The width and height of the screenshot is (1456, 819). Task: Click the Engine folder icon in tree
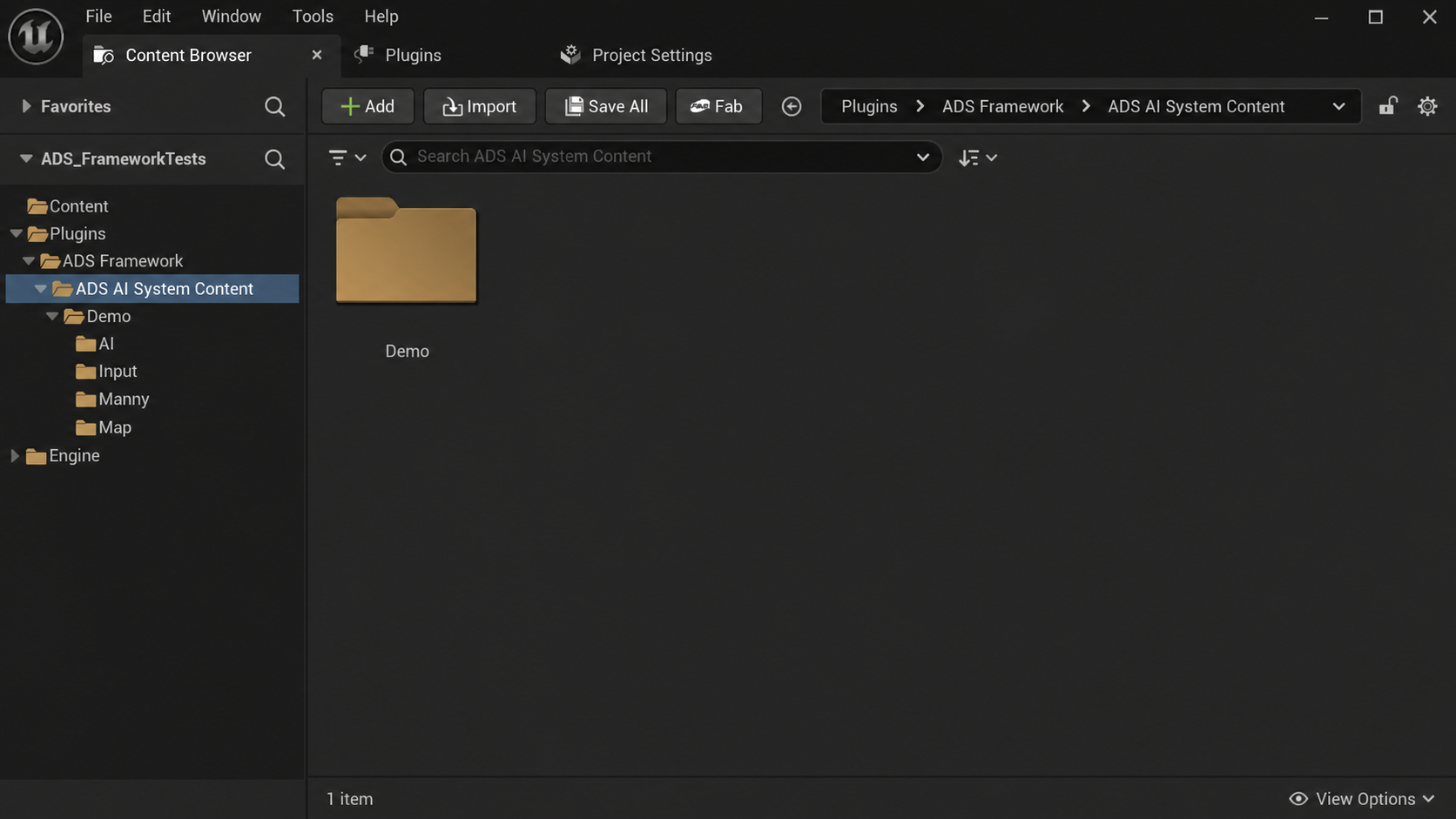pyautogui.click(x=36, y=456)
